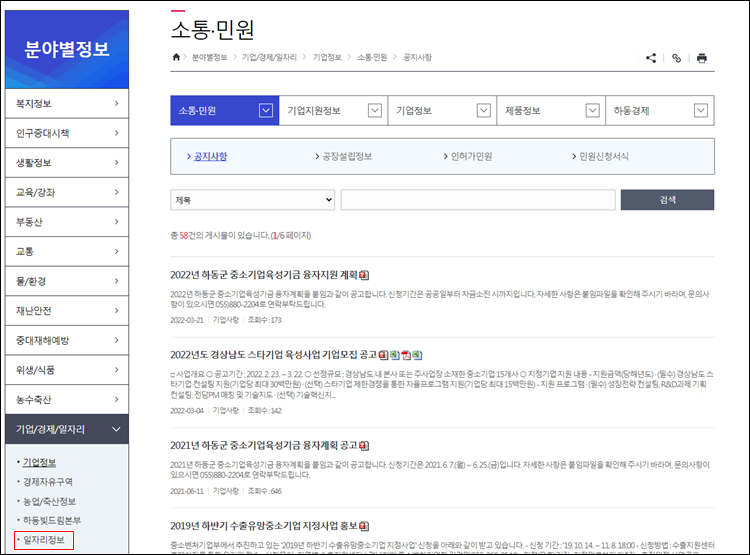Select 공지사항 sub-tab
This screenshot has height=555, width=750.
[x=210, y=156]
